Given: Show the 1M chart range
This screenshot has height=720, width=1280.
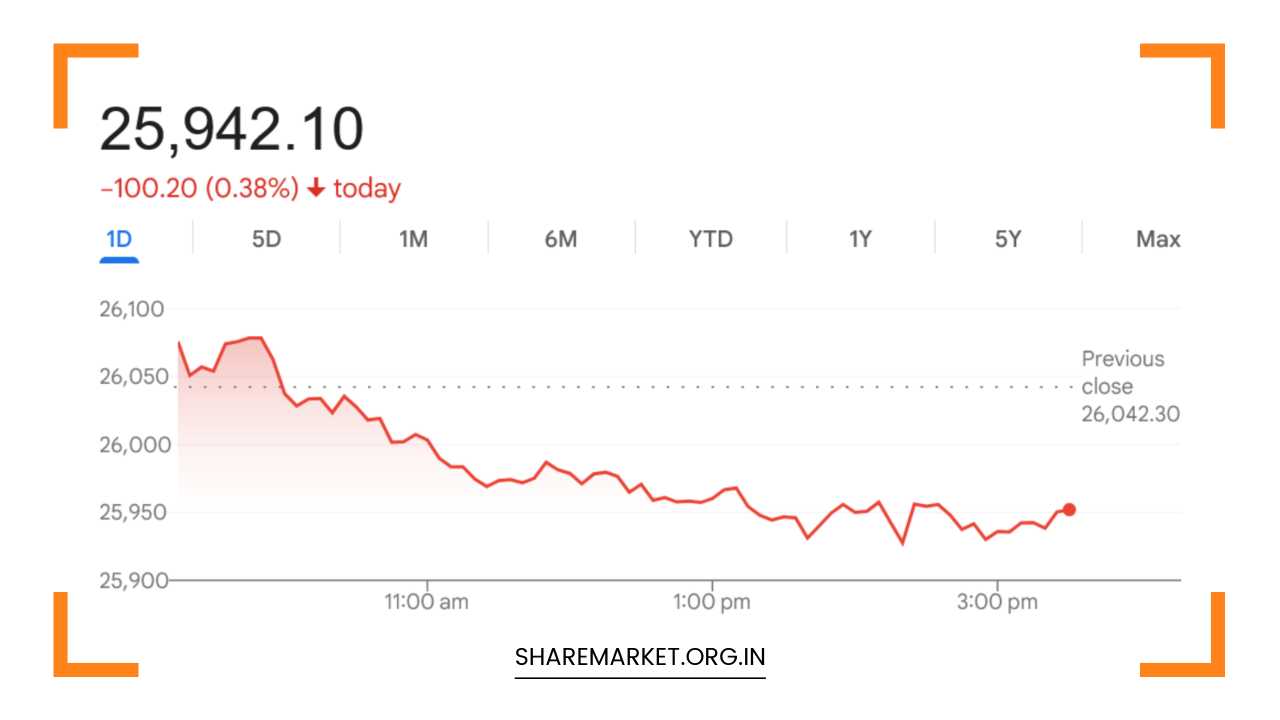Looking at the screenshot, I should (x=413, y=239).
